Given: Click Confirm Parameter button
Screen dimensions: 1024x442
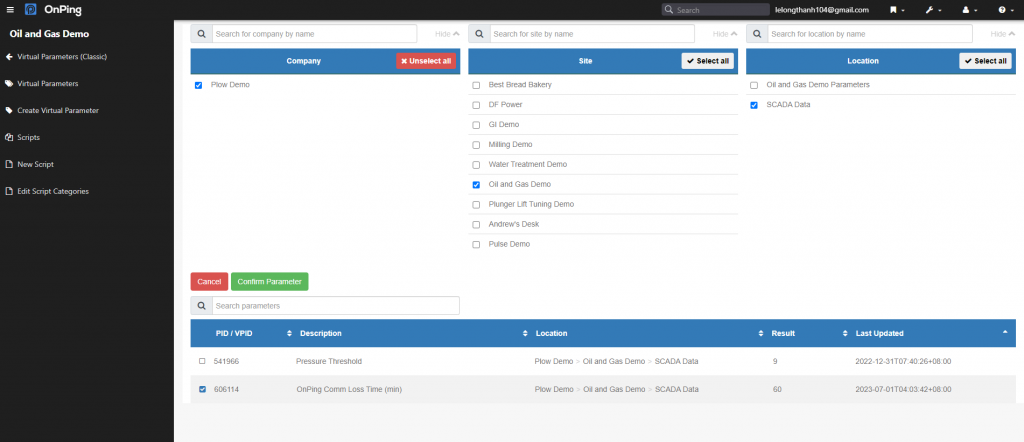Looking at the screenshot, I should [x=269, y=281].
